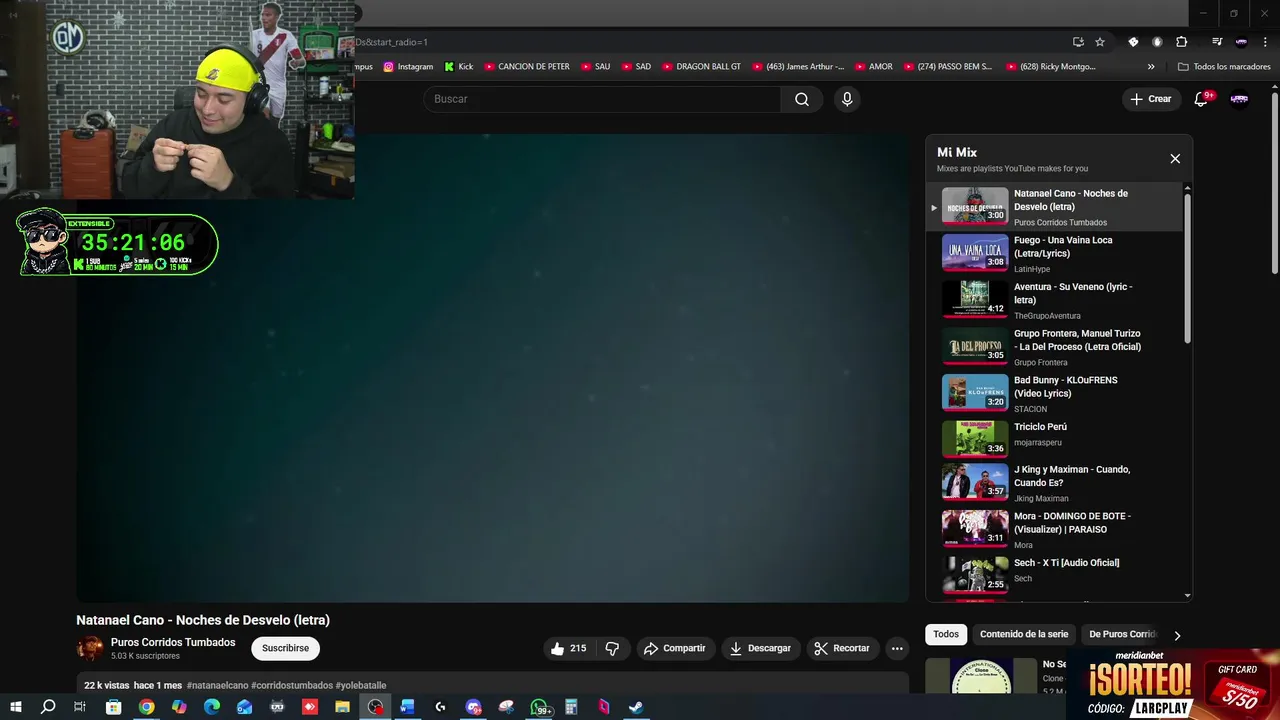Image resolution: width=1280 pixels, height=720 pixels.
Task: Bookmark this page with the star
Action: click(1100, 42)
